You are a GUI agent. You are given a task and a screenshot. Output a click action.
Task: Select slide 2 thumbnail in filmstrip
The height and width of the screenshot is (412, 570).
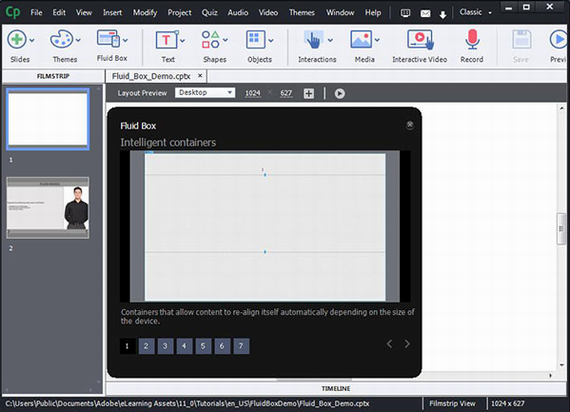[48, 208]
